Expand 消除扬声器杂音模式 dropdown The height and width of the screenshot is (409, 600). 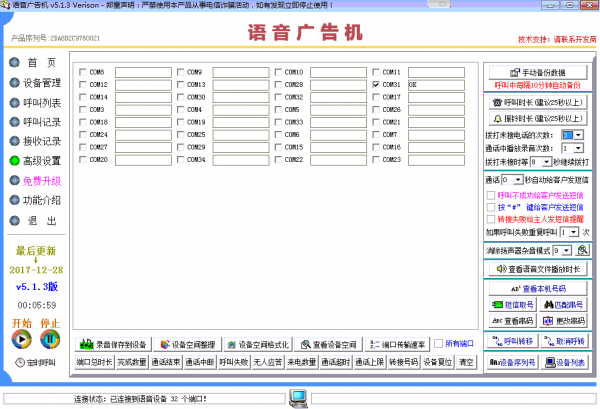click(x=568, y=250)
